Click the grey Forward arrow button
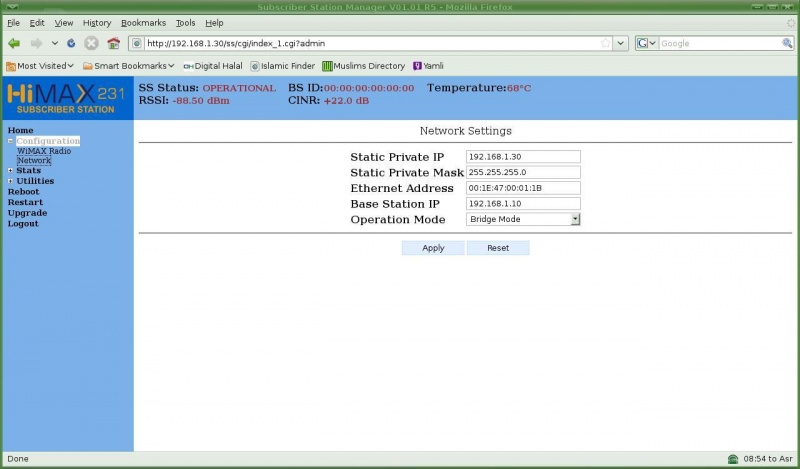 point(36,43)
